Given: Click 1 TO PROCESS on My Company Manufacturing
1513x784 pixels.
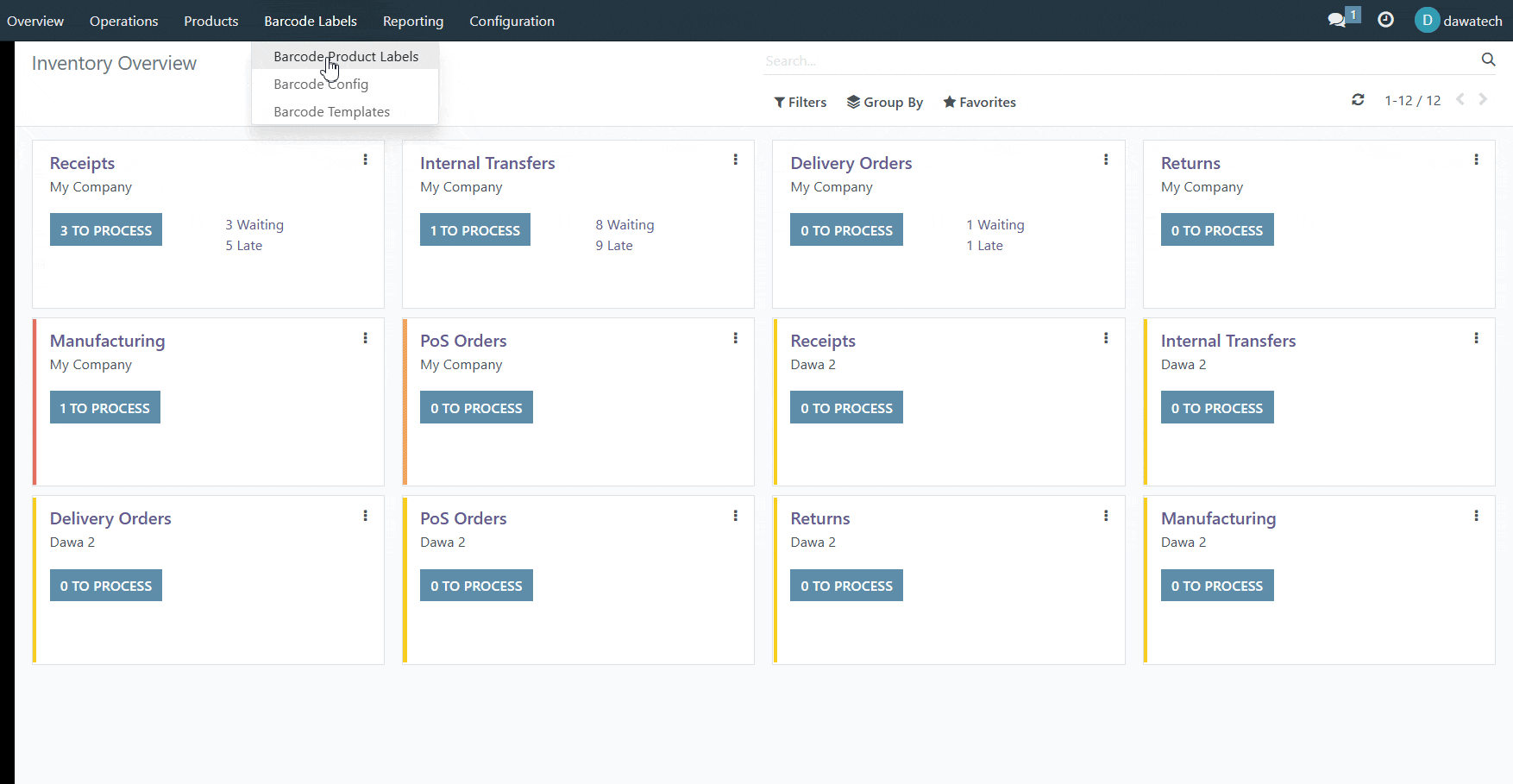Looking at the screenshot, I should (105, 408).
